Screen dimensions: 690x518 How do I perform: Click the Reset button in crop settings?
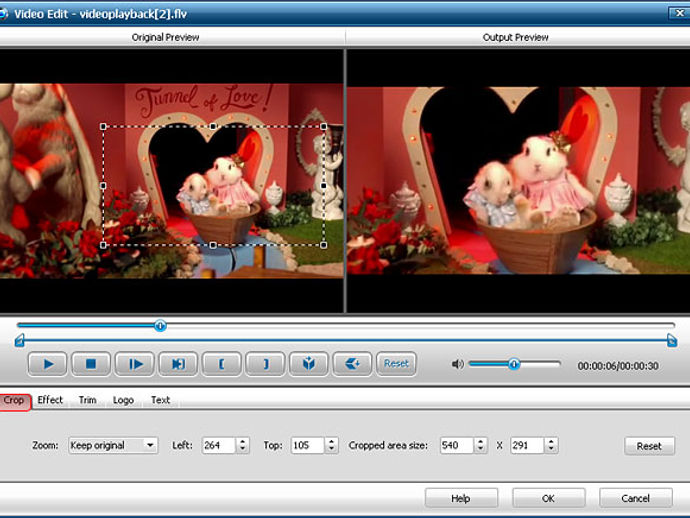pos(649,446)
